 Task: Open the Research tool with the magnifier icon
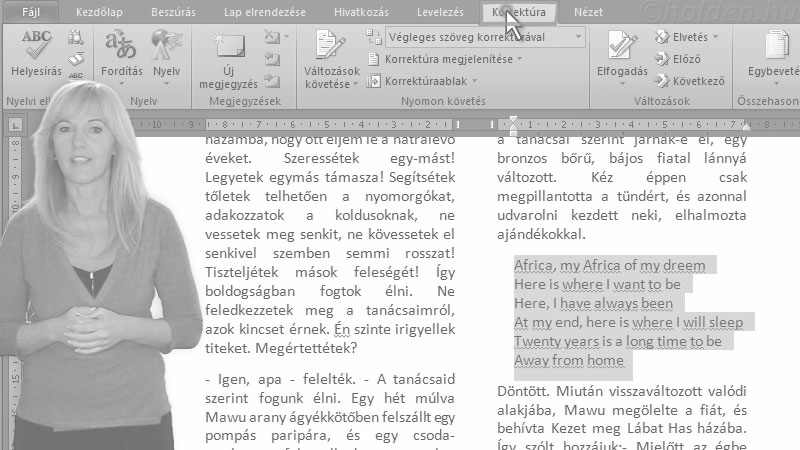[x=76, y=37]
